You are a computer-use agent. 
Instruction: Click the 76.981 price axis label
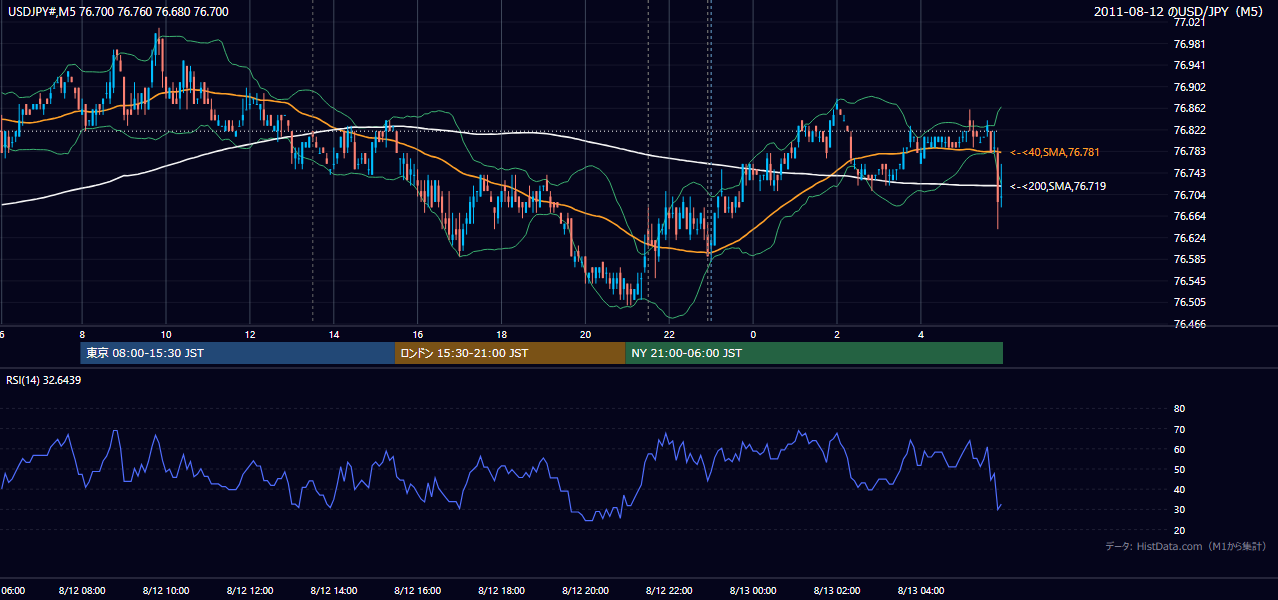1189,44
